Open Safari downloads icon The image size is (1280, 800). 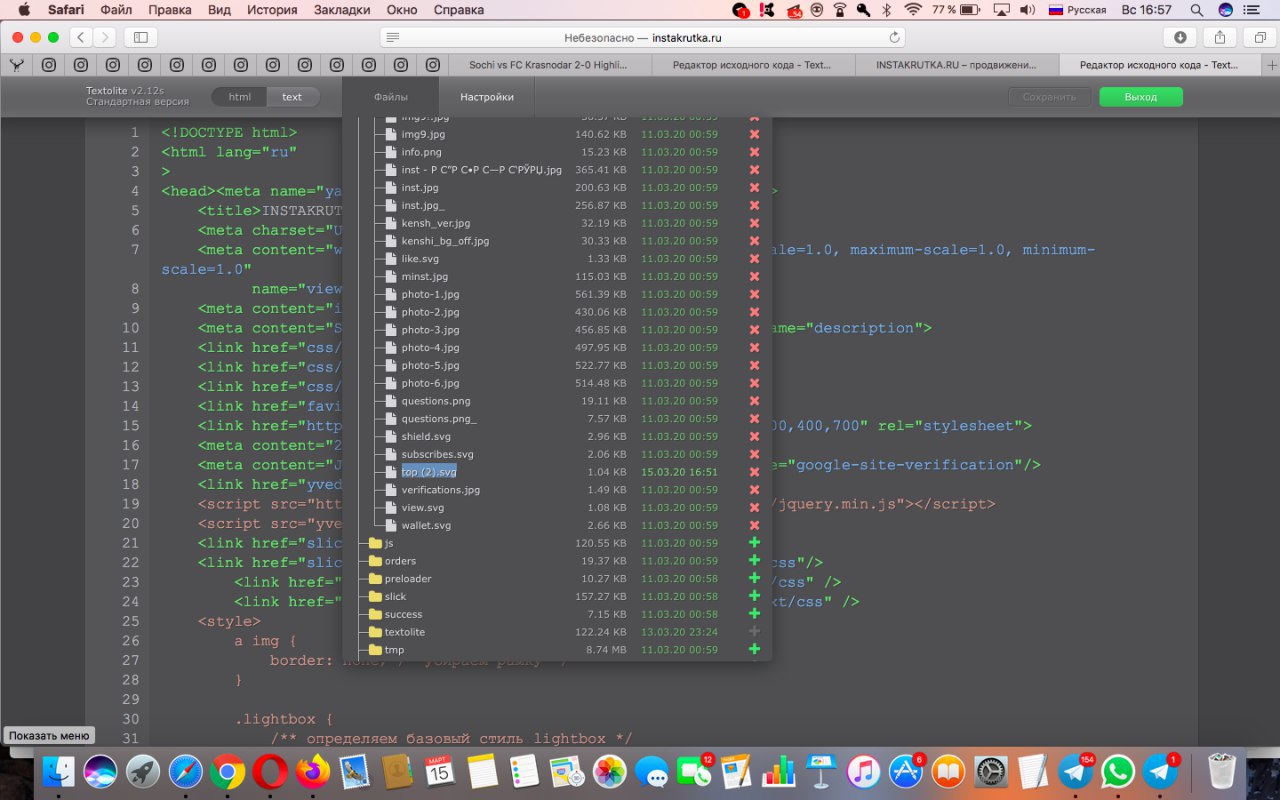coord(1180,37)
